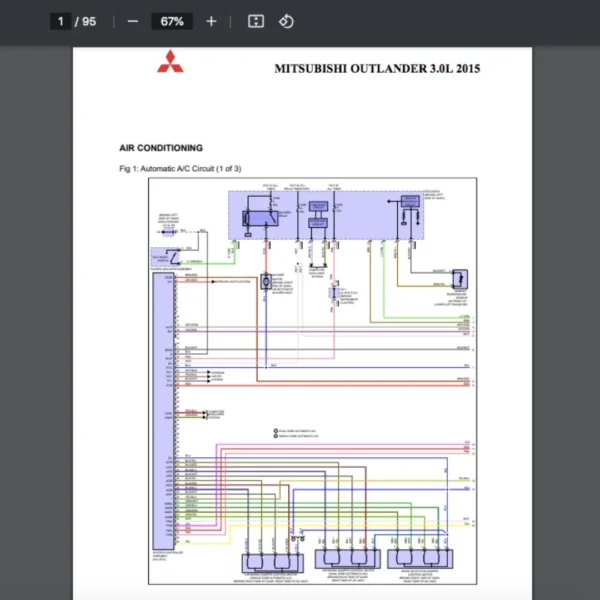Click the bottom-middle damper control motor box

[x=348, y=558]
